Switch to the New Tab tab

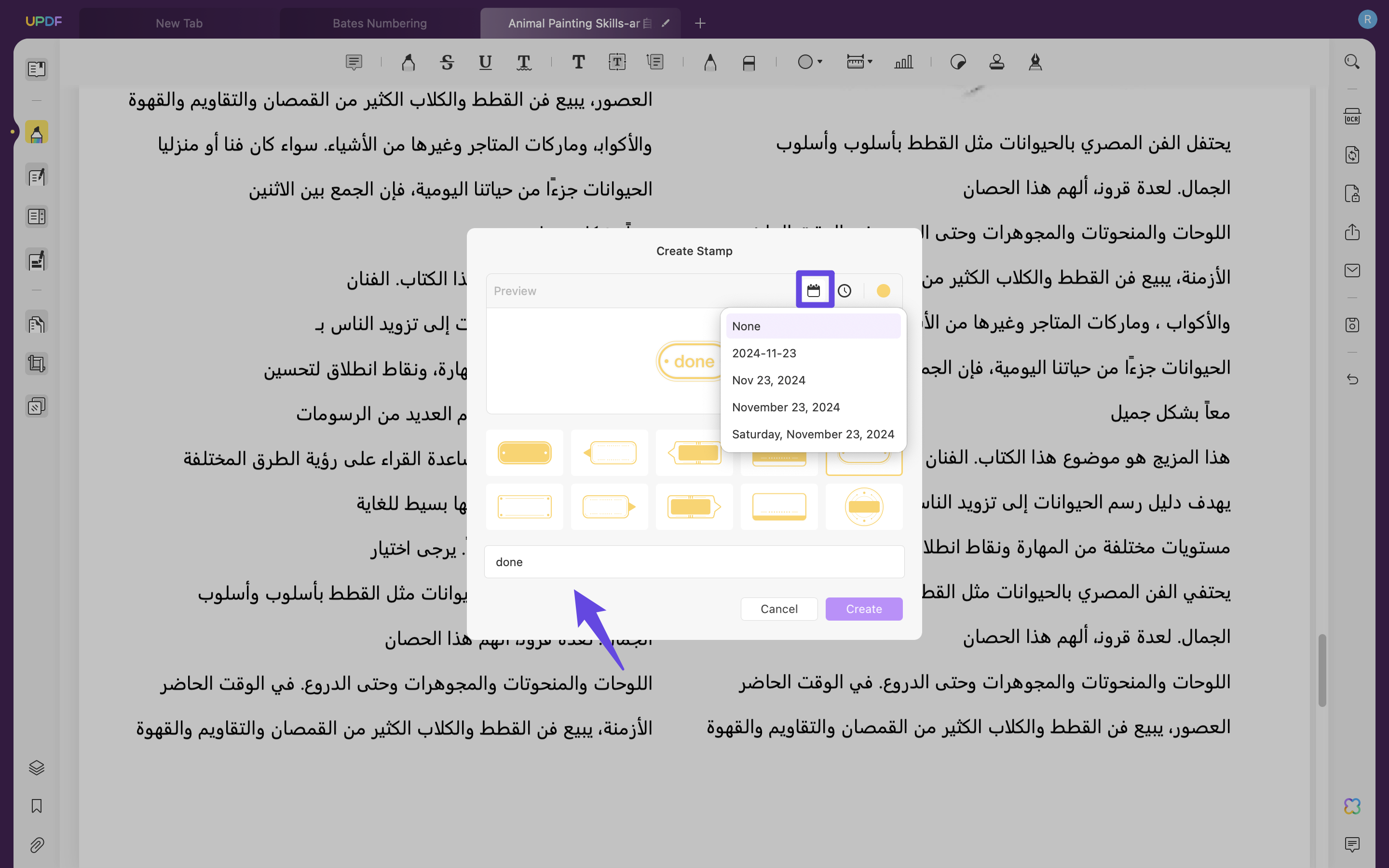pos(179,24)
